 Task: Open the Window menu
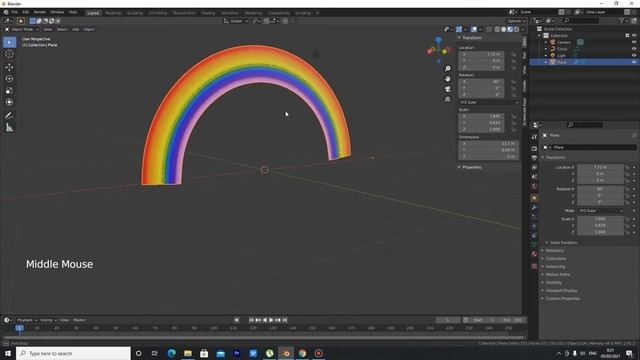coord(57,12)
